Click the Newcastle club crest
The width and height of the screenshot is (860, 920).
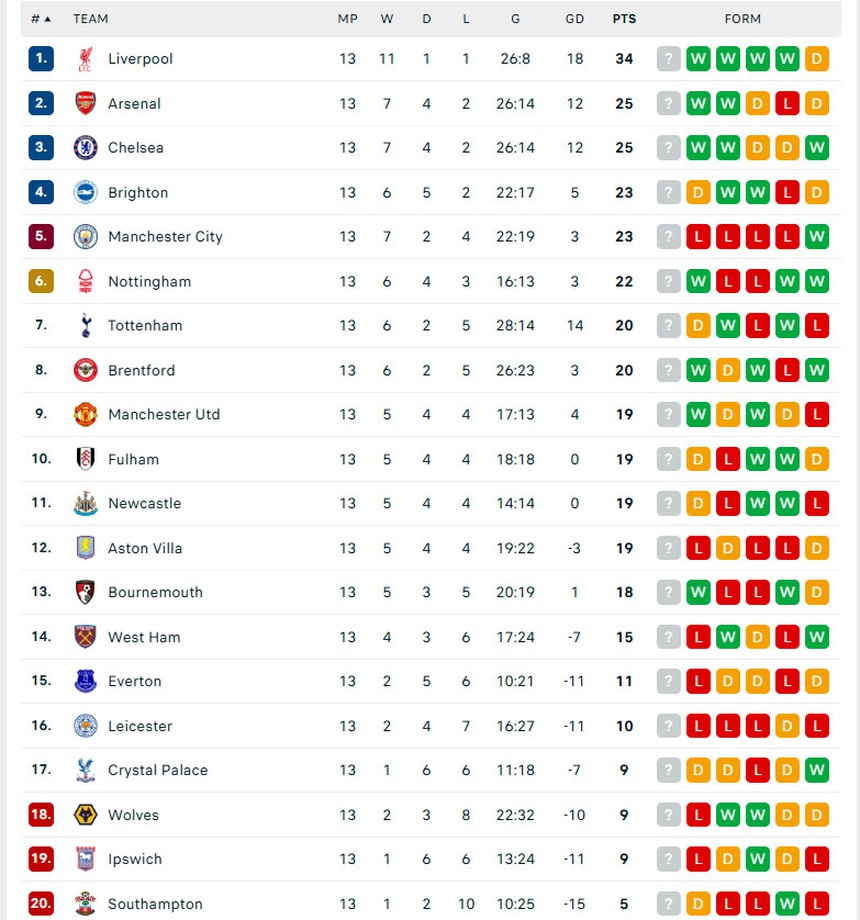pos(86,503)
